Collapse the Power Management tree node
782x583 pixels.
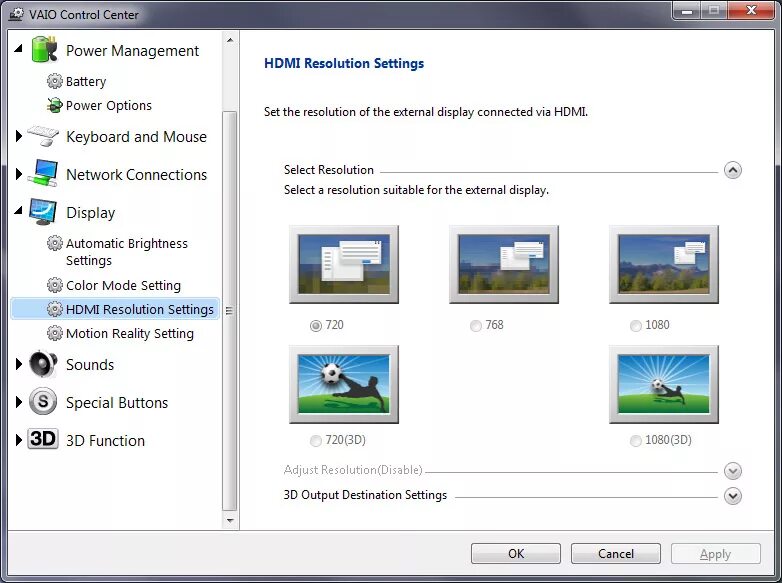pos(19,48)
